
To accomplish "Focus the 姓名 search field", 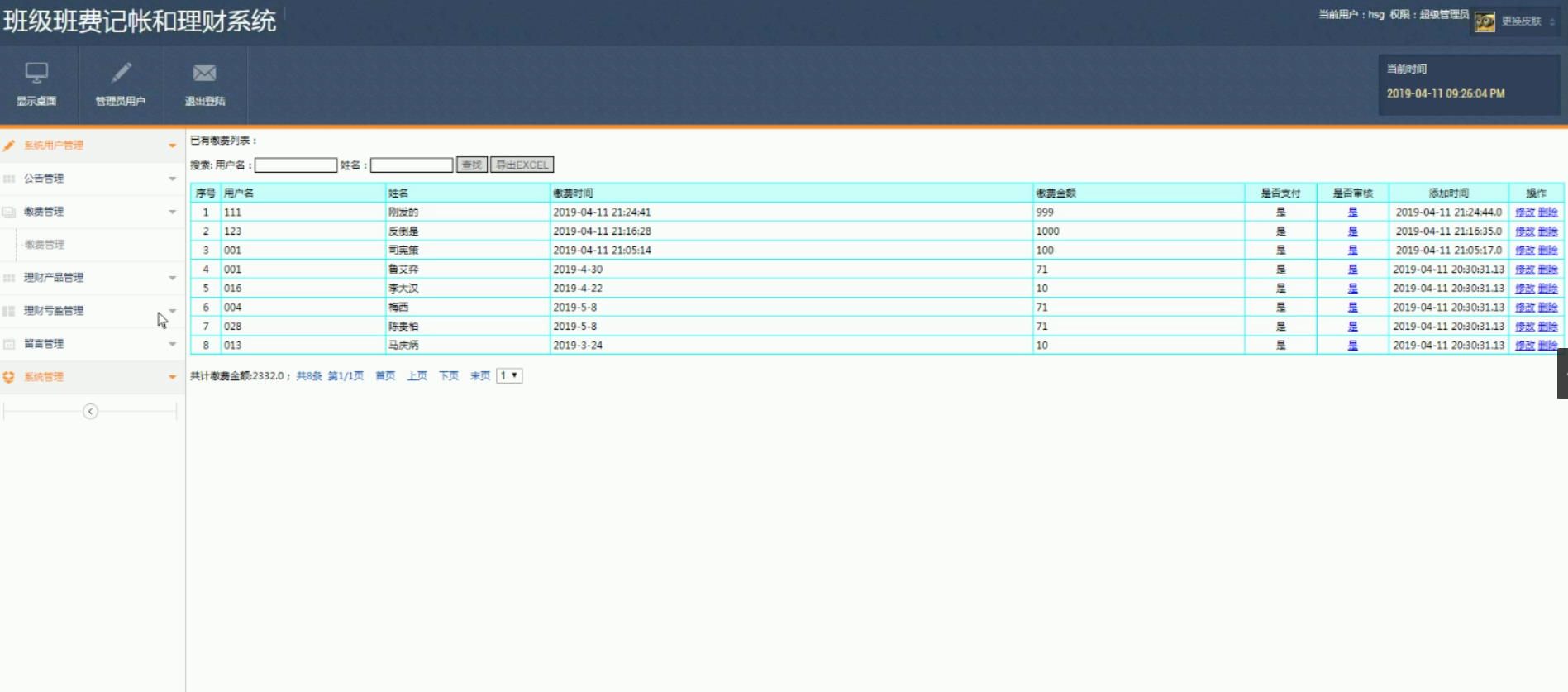I will coord(411,165).
